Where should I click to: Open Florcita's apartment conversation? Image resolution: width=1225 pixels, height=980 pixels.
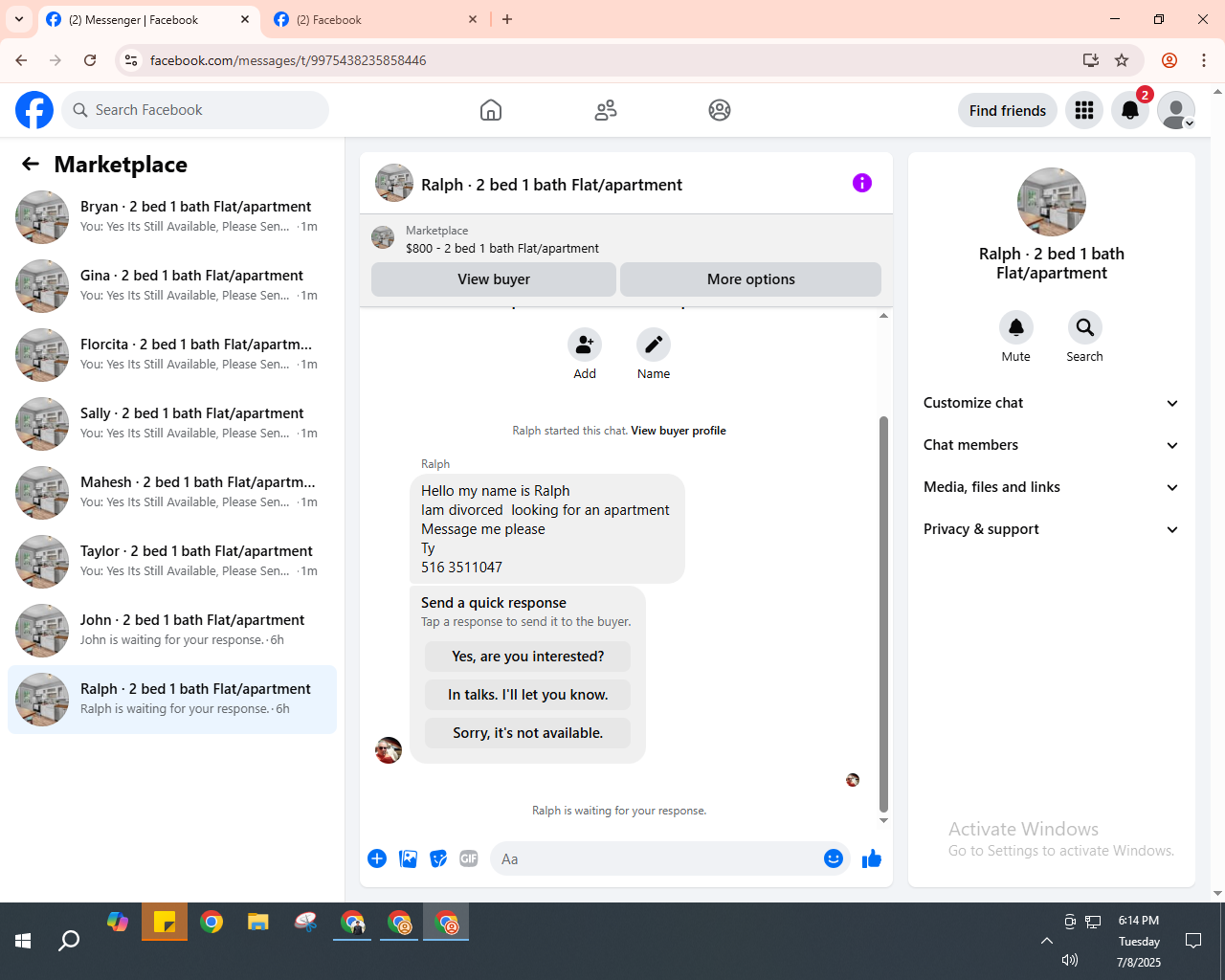[x=172, y=355]
